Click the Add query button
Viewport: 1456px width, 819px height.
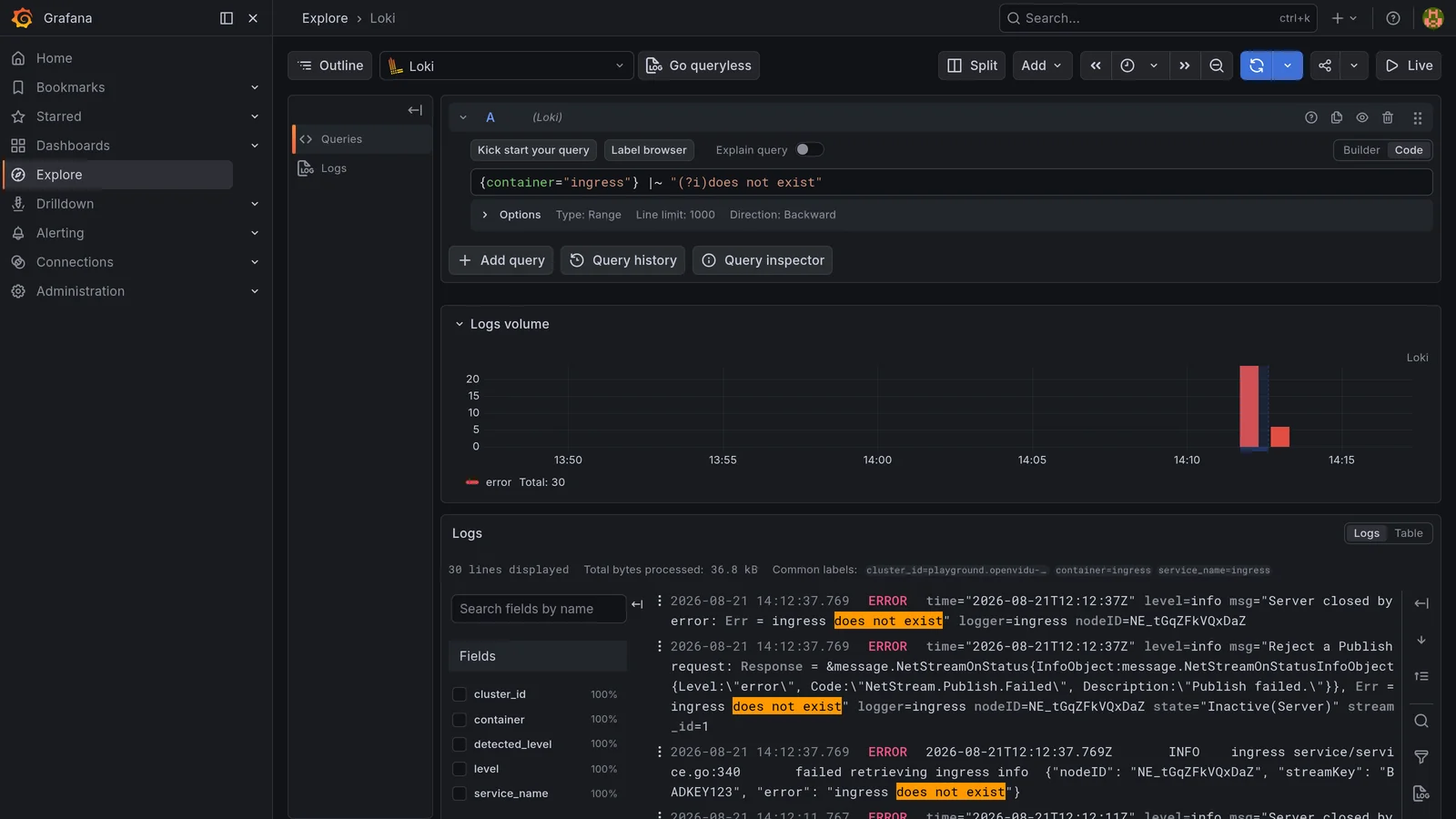[500, 260]
